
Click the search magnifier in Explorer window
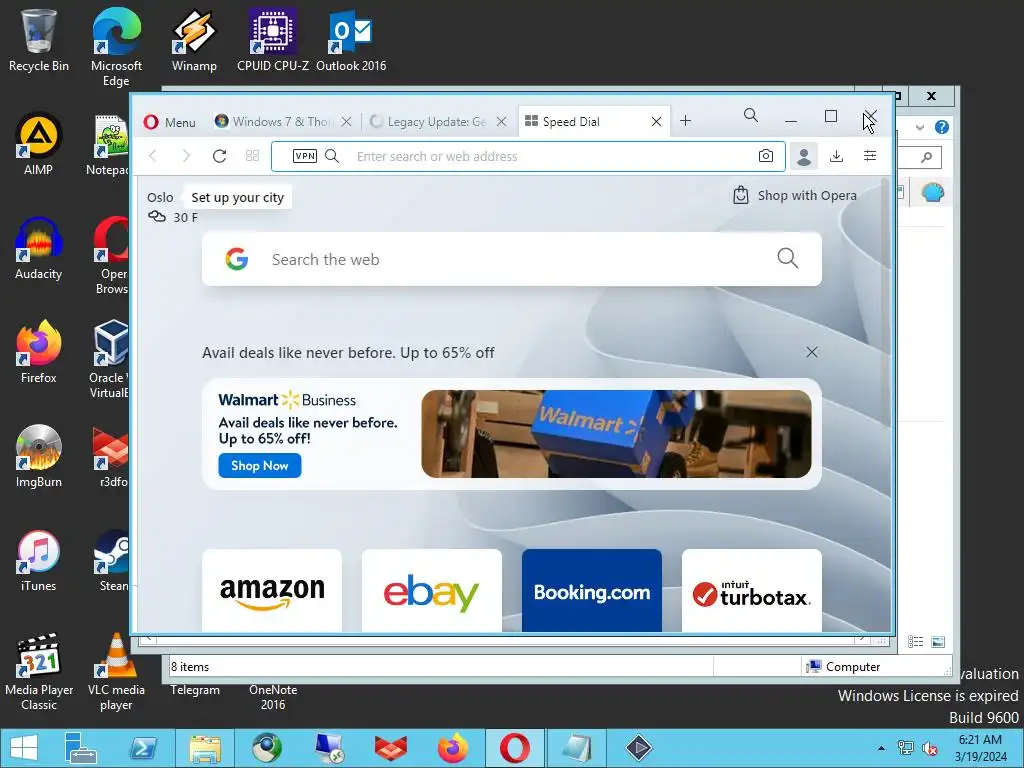pos(927,157)
